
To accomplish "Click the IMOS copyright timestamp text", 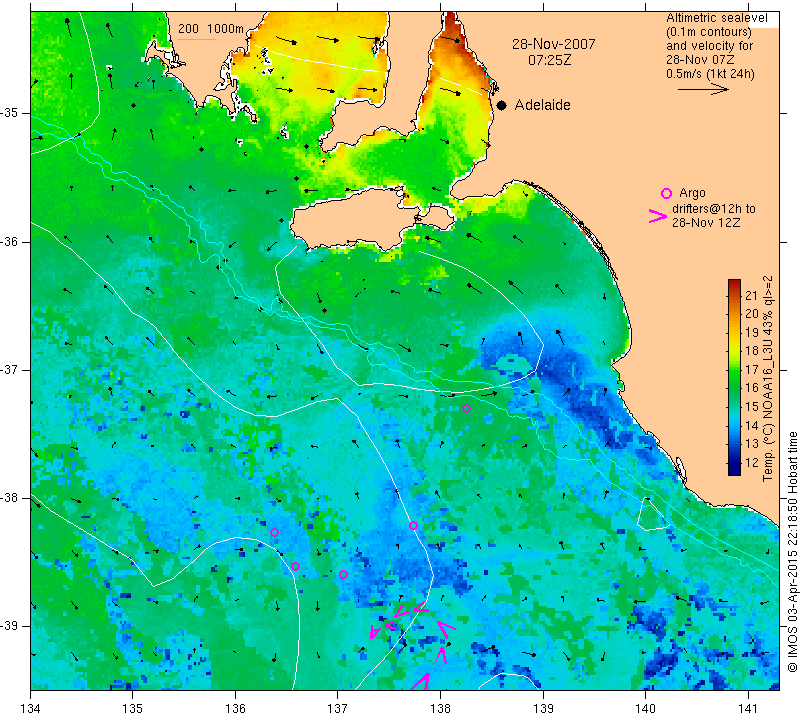I will pos(792,552).
